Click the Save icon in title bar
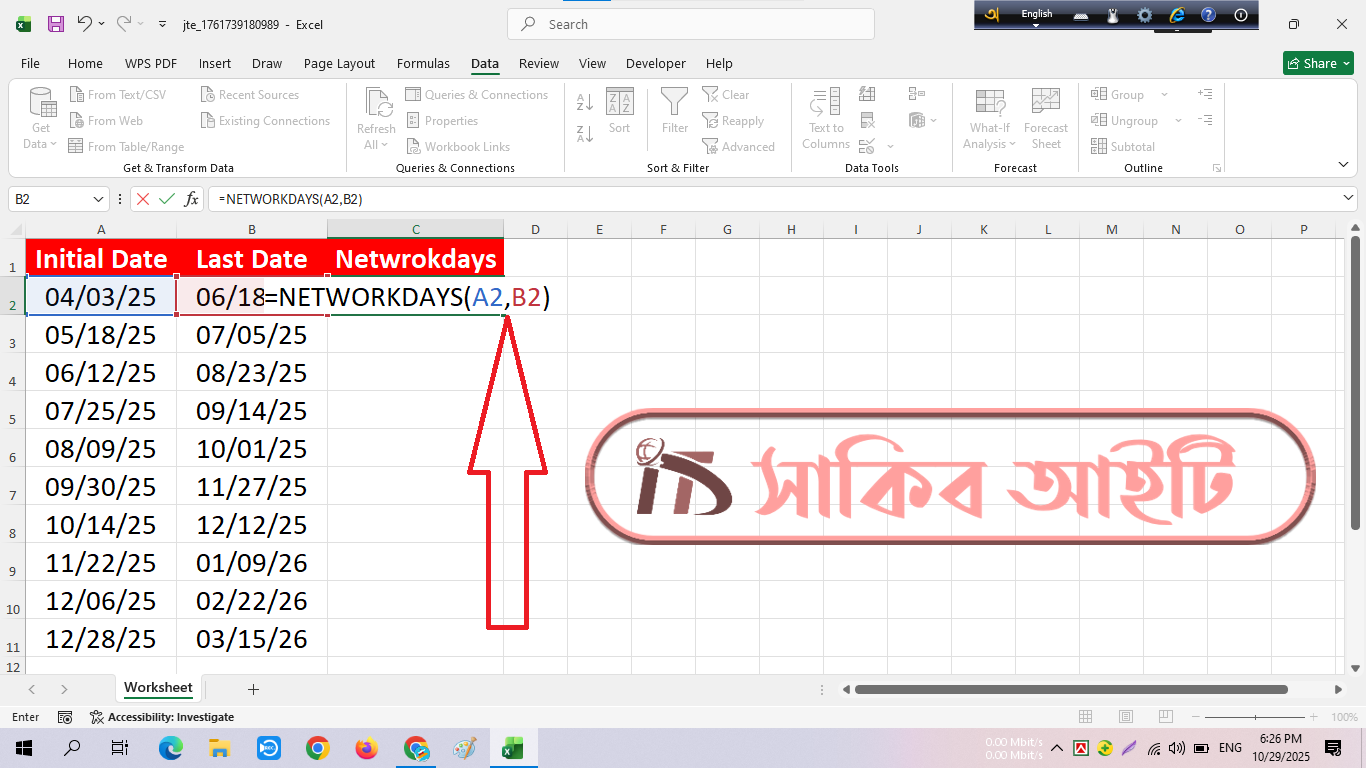Viewport: 1366px width, 768px height. 56,24
